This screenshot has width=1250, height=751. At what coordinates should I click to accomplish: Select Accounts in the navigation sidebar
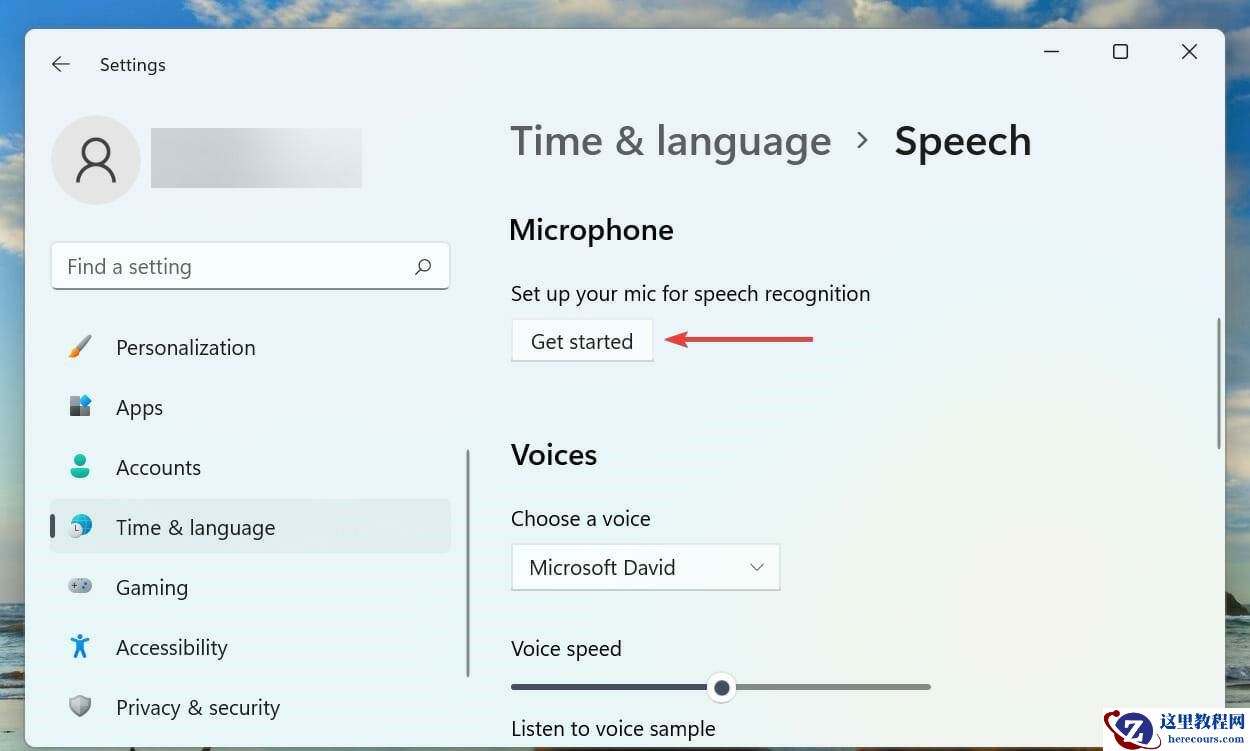[158, 467]
